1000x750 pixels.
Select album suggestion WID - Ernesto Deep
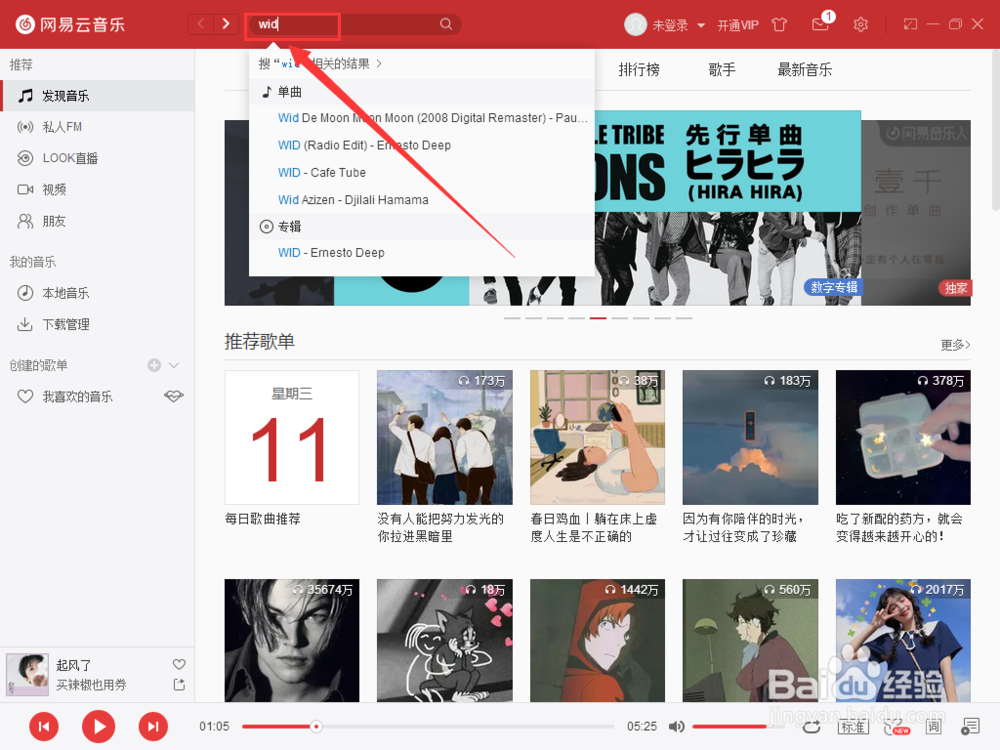(422, 253)
